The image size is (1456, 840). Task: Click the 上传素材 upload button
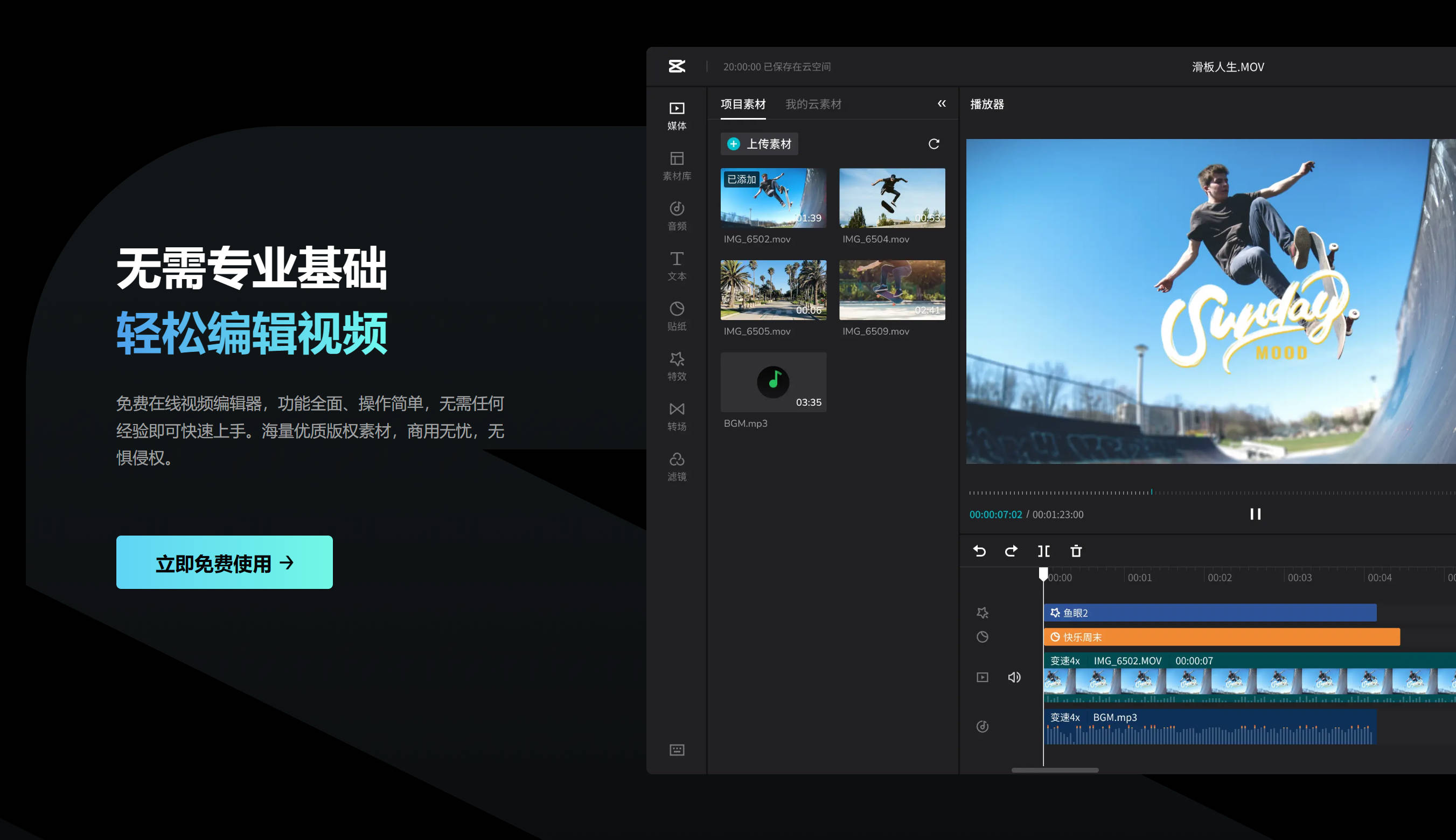(x=760, y=144)
